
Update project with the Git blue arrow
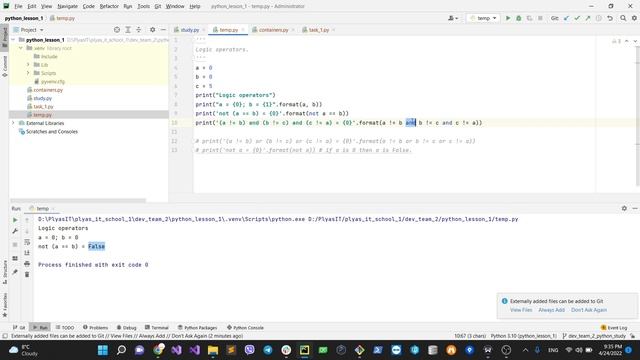[567, 18]
